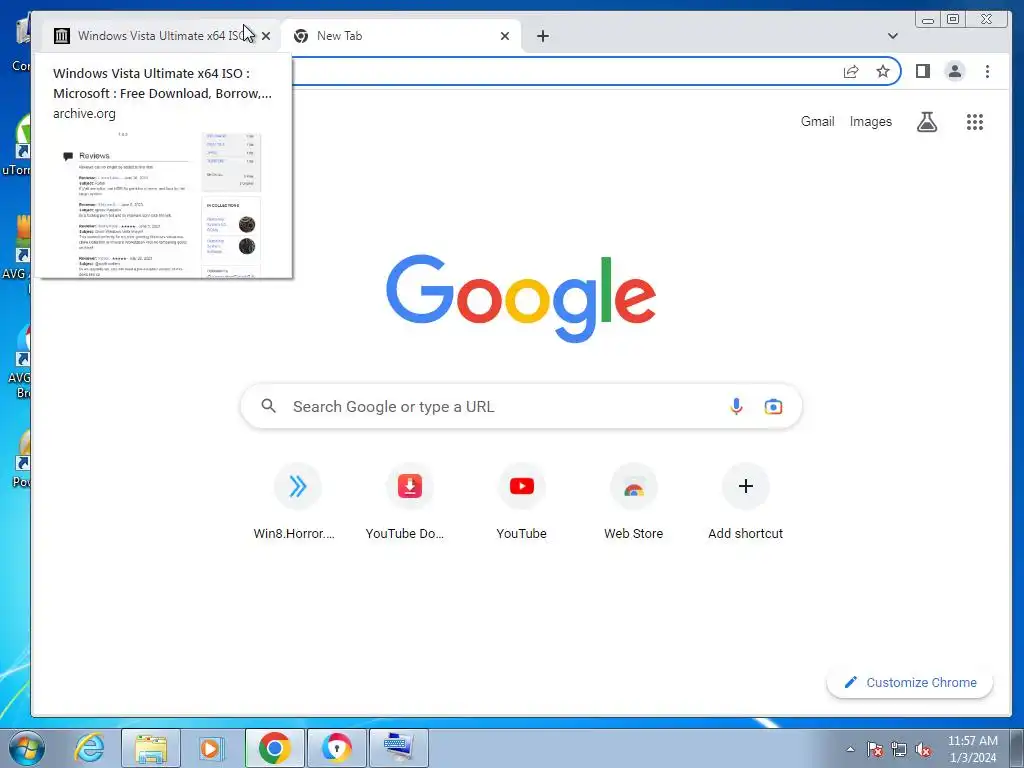Click the Customize Chrome button
Screen dimensions: 1024x768
point(910,682)
